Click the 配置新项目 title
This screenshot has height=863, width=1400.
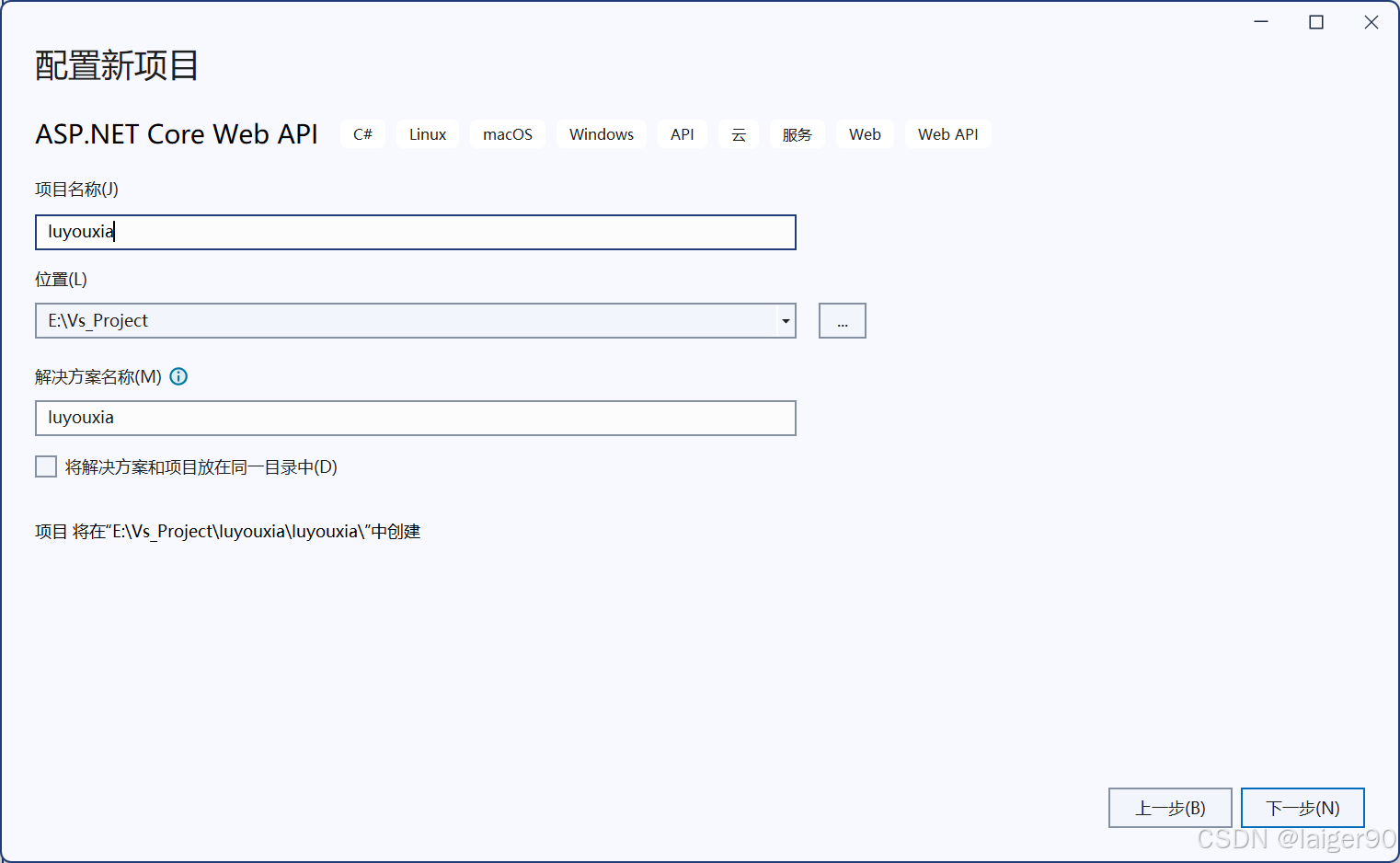(x=117, y=65)
